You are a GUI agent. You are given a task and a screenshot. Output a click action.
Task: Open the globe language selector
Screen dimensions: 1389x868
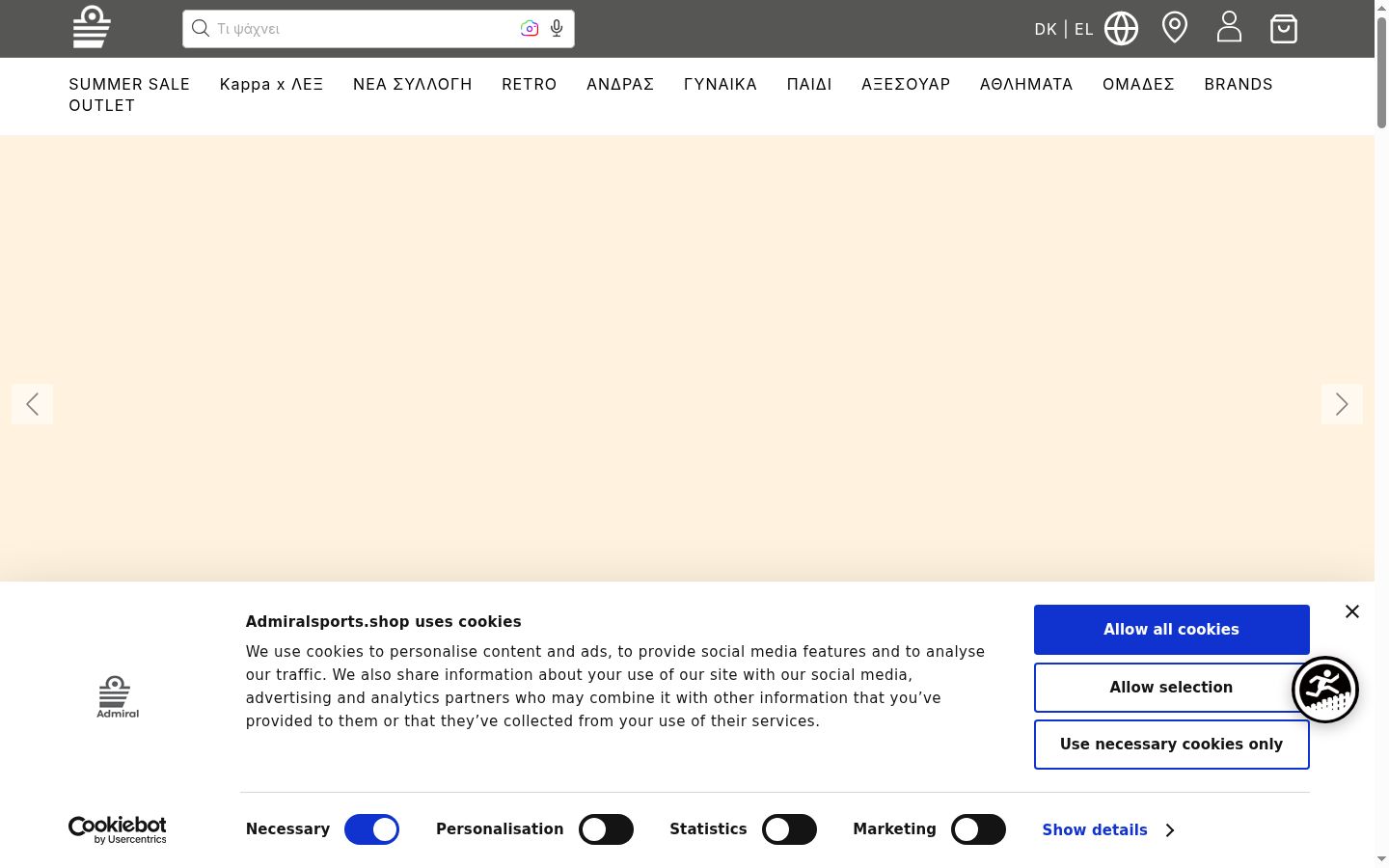coord(1121,28)
